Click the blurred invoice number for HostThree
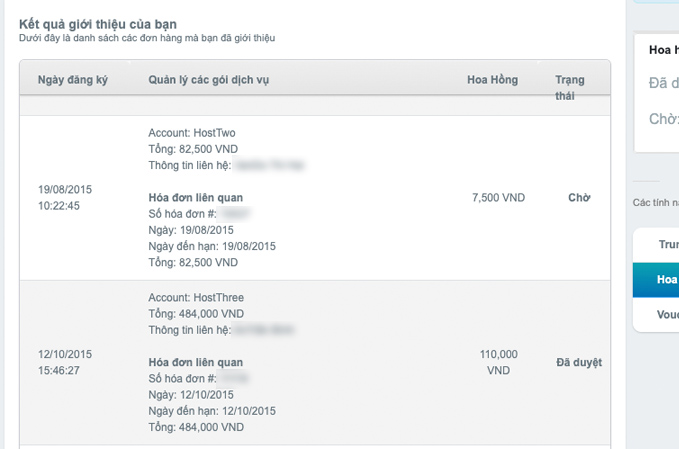 click(234, 378)
